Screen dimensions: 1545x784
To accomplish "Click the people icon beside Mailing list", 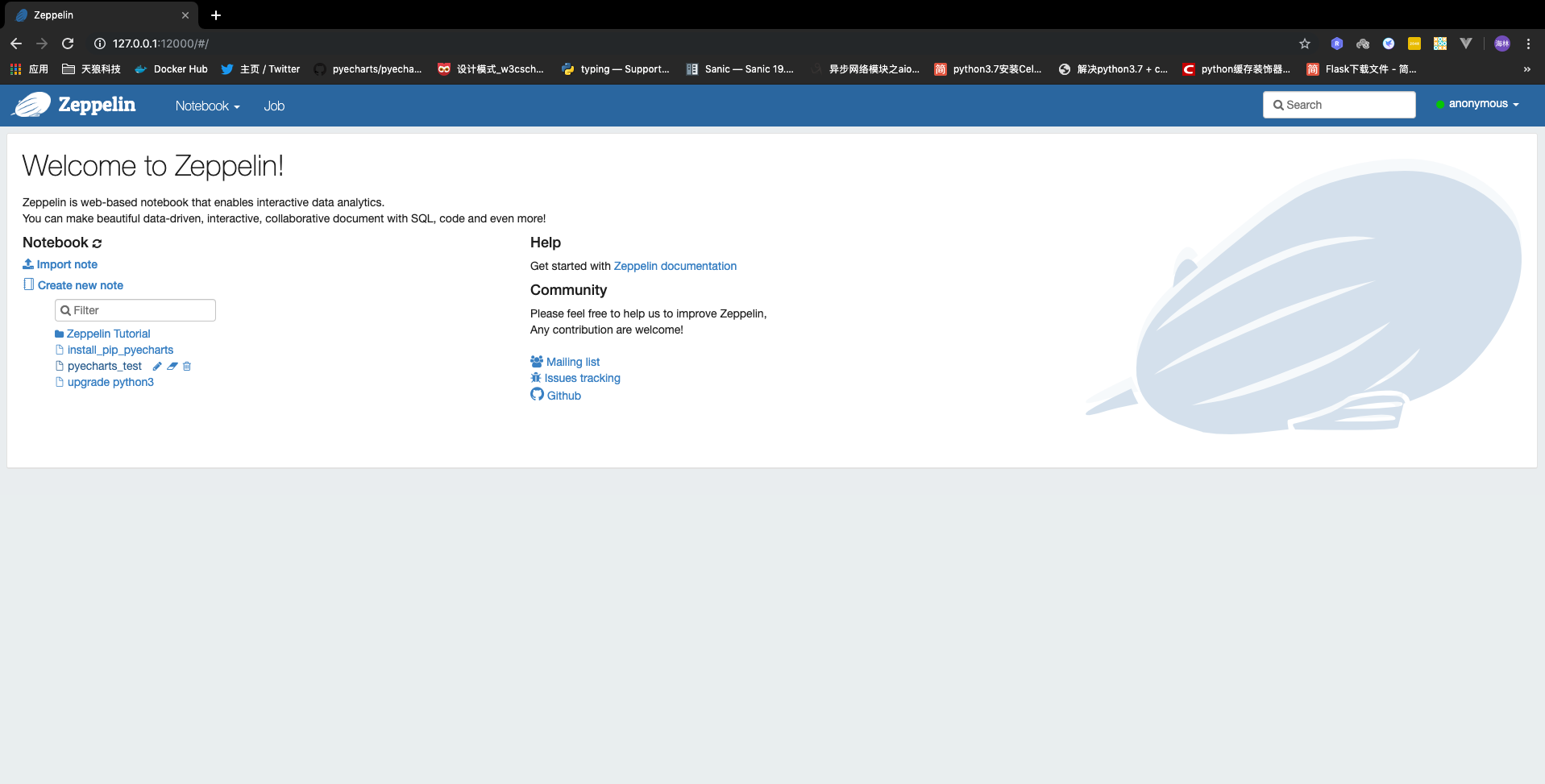I will pos(537,361).
